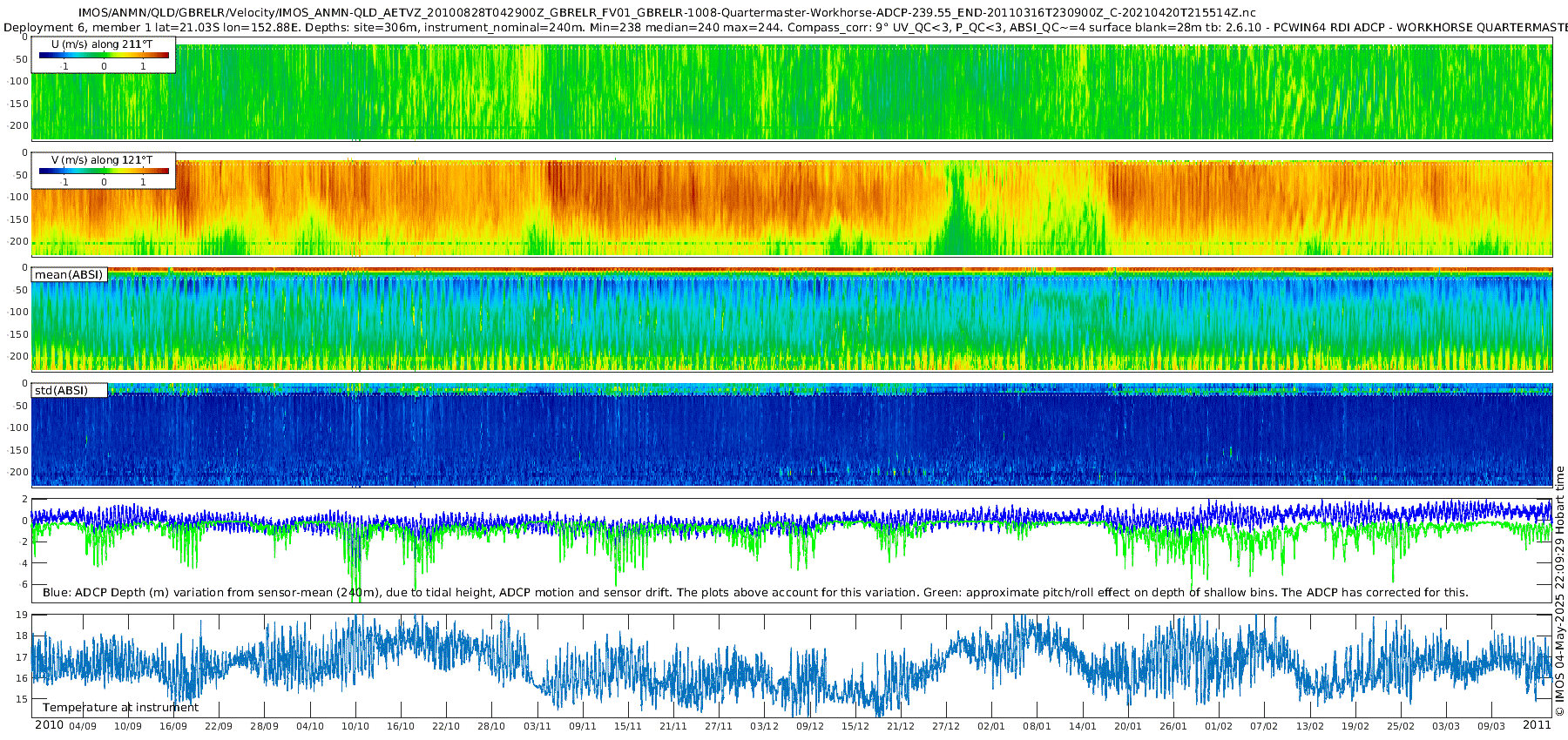Click the '09/03' date tick label
Screen dimensions: 1568x740
1491,726
